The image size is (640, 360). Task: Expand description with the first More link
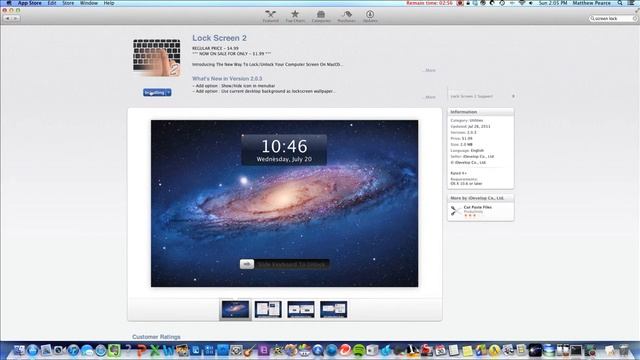430,70
